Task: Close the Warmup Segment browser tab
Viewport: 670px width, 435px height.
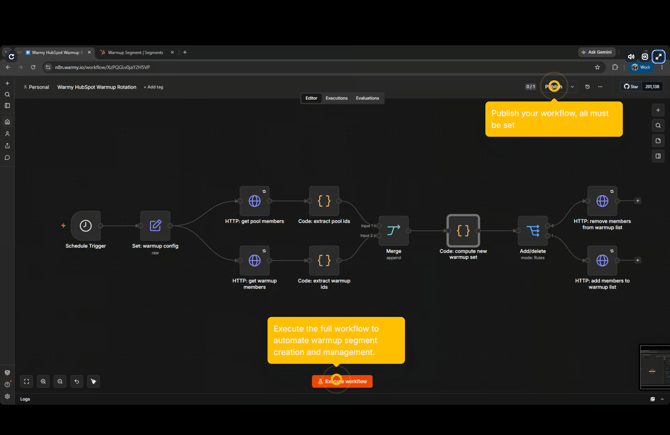Action: [x=172, y=53]
